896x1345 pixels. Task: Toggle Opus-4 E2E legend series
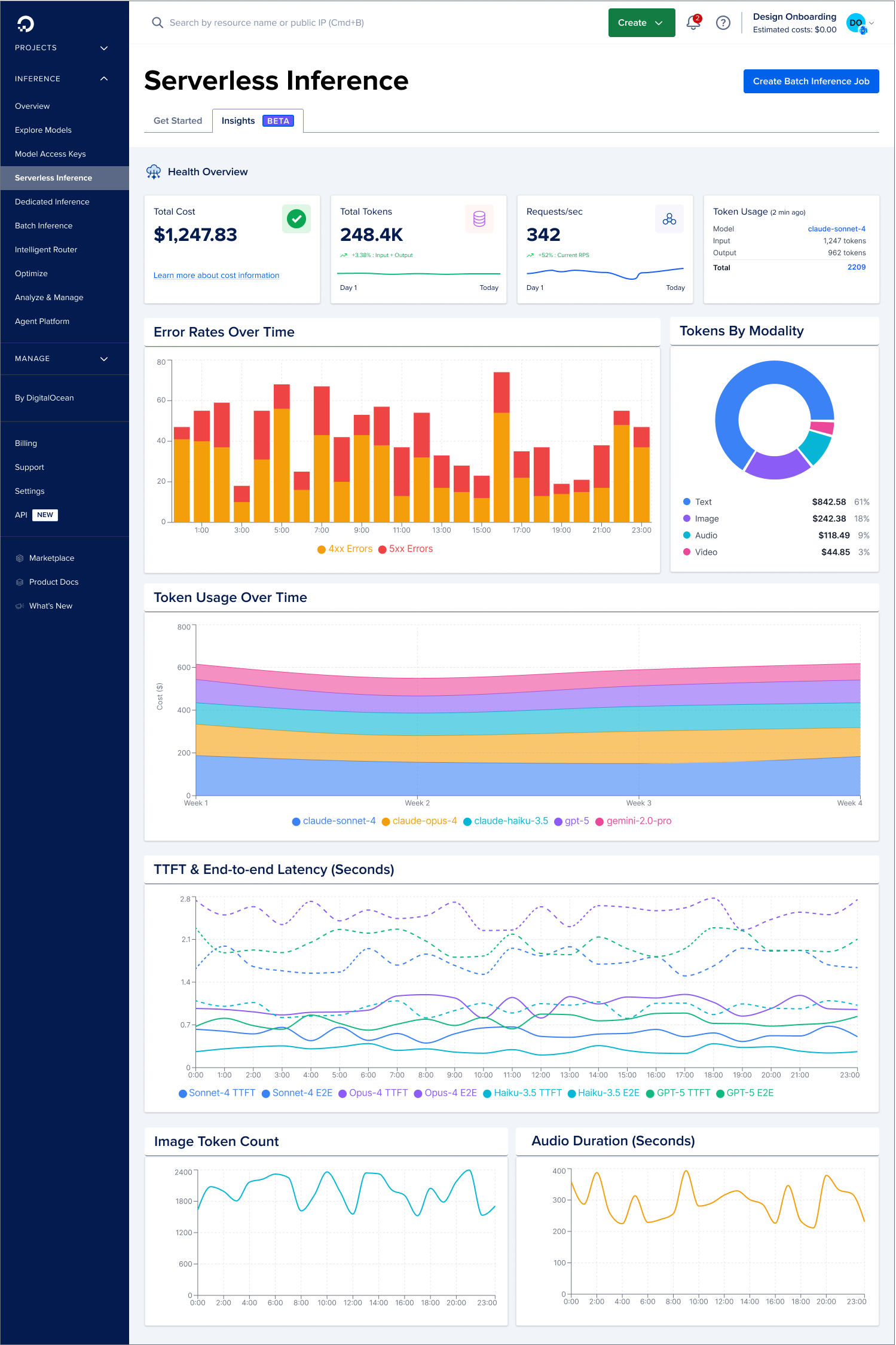(x=445, y=1093)
